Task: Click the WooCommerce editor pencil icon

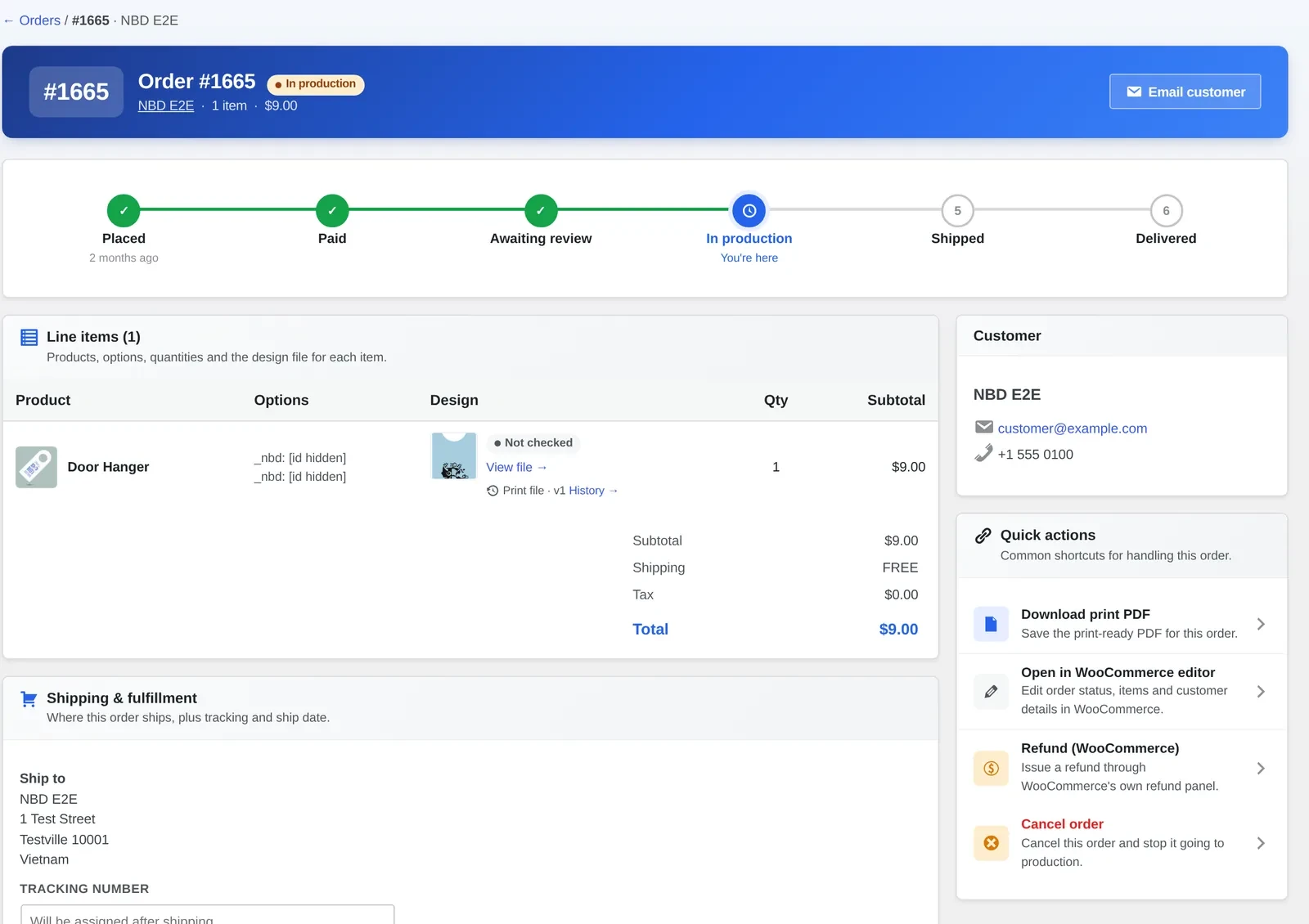Action: point(991,692)
